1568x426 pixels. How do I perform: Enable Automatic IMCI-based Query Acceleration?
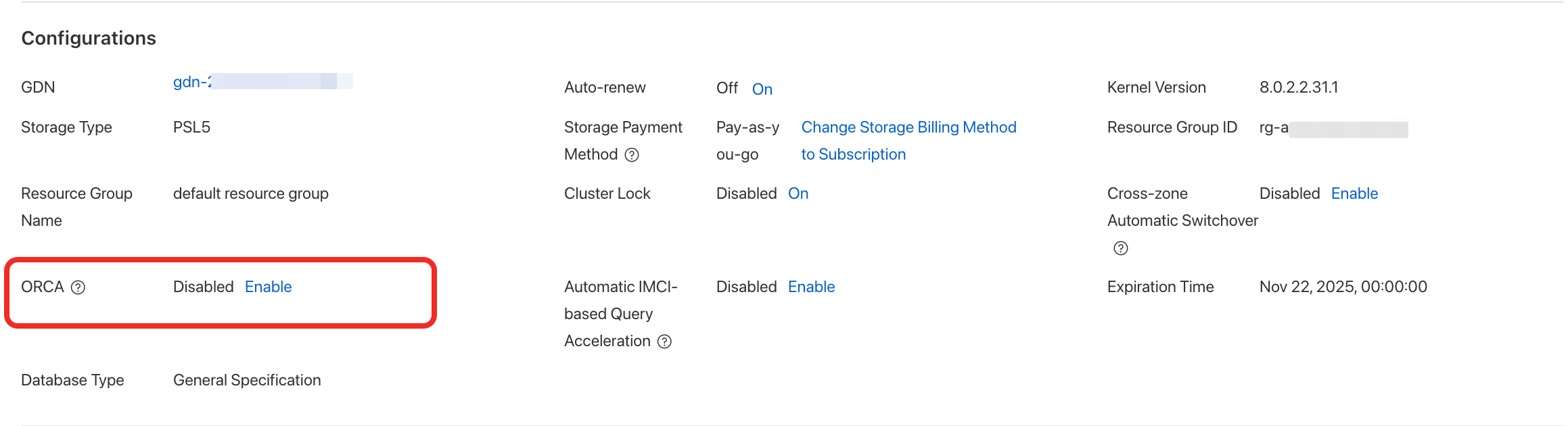pos(811,287)
